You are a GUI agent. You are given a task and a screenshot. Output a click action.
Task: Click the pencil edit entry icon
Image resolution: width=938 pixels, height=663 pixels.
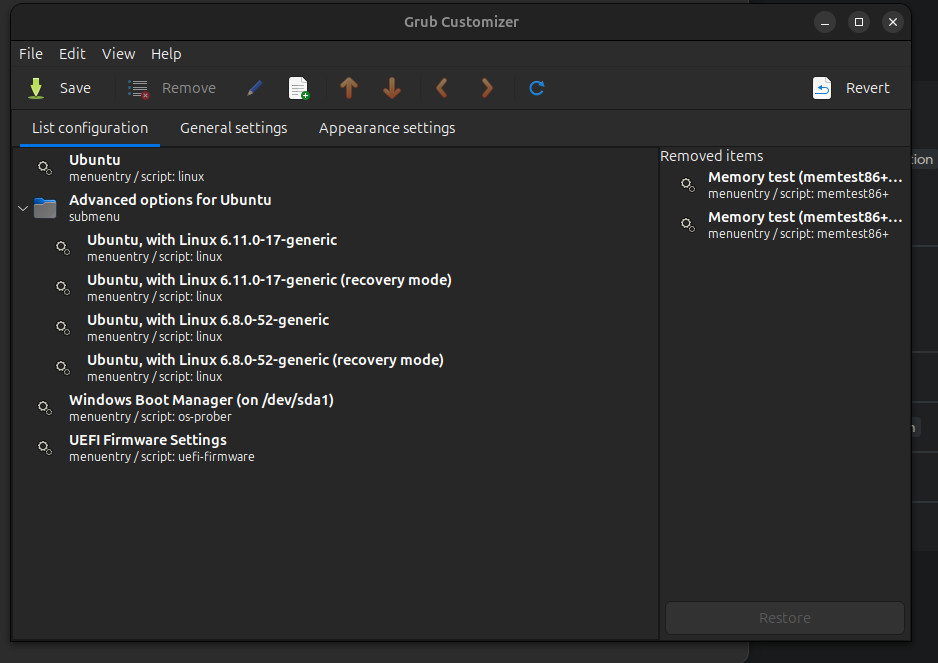click(x=254, y=88)
